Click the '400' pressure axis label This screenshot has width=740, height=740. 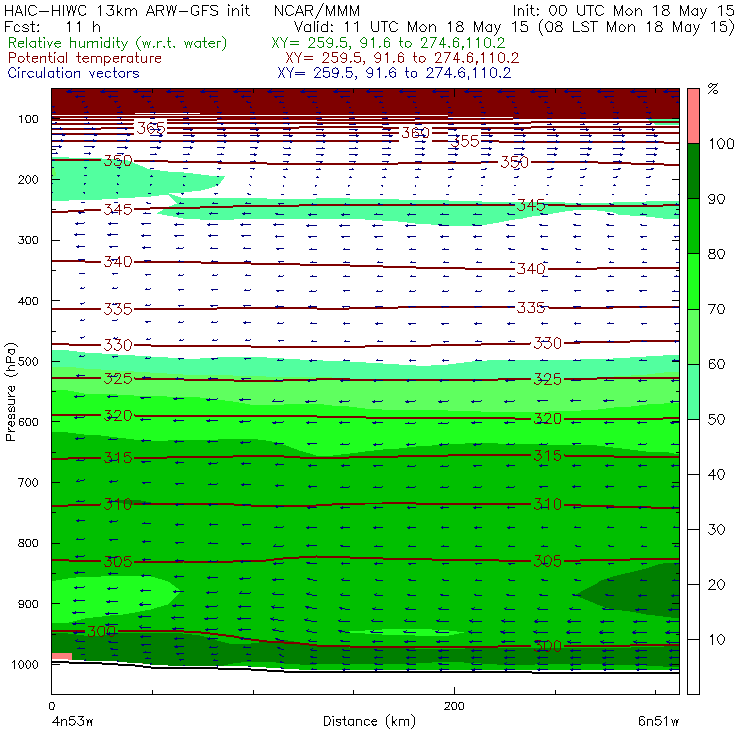pos(28,301)
